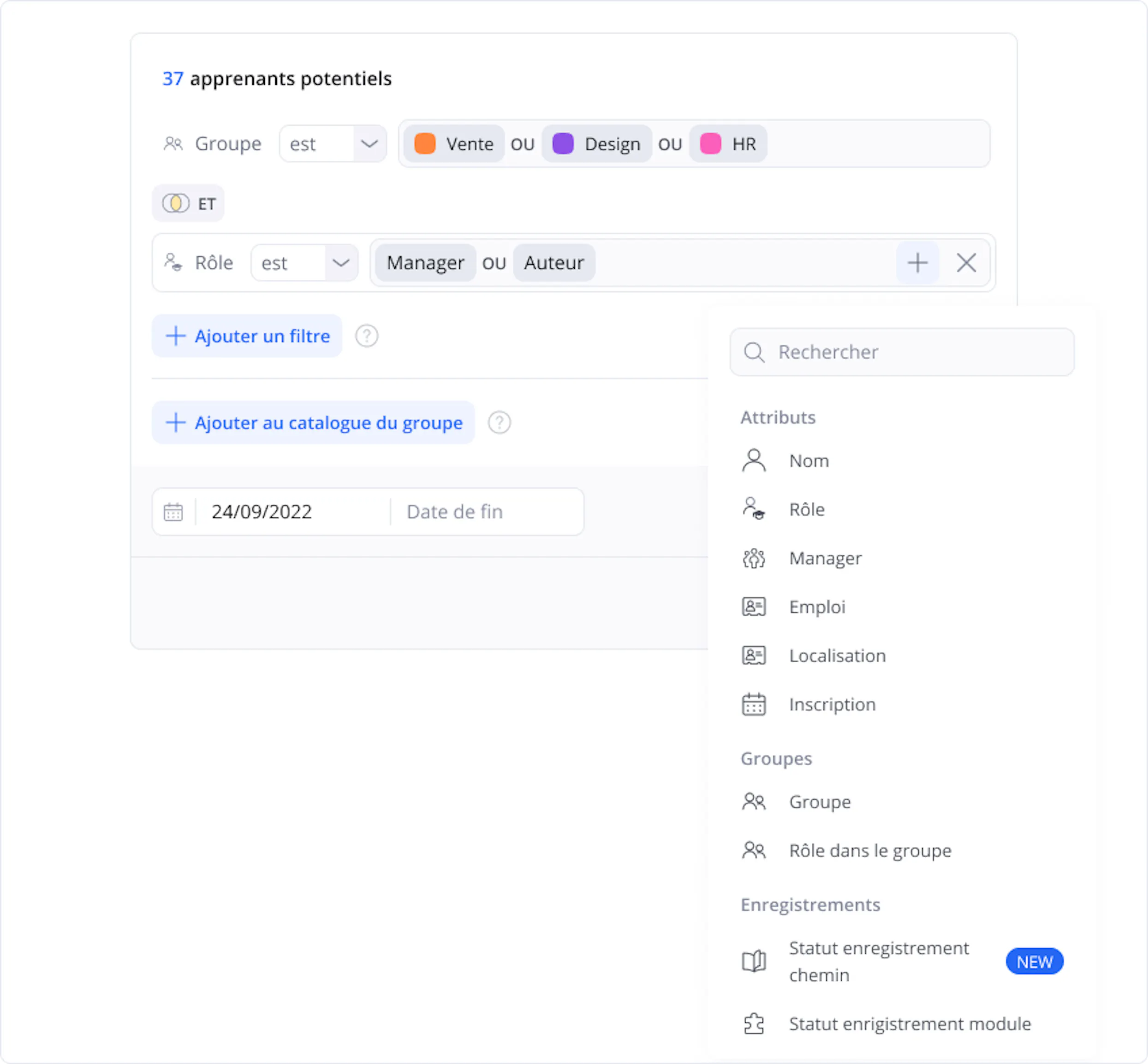Click the Groupes section heading

point(776,759)
